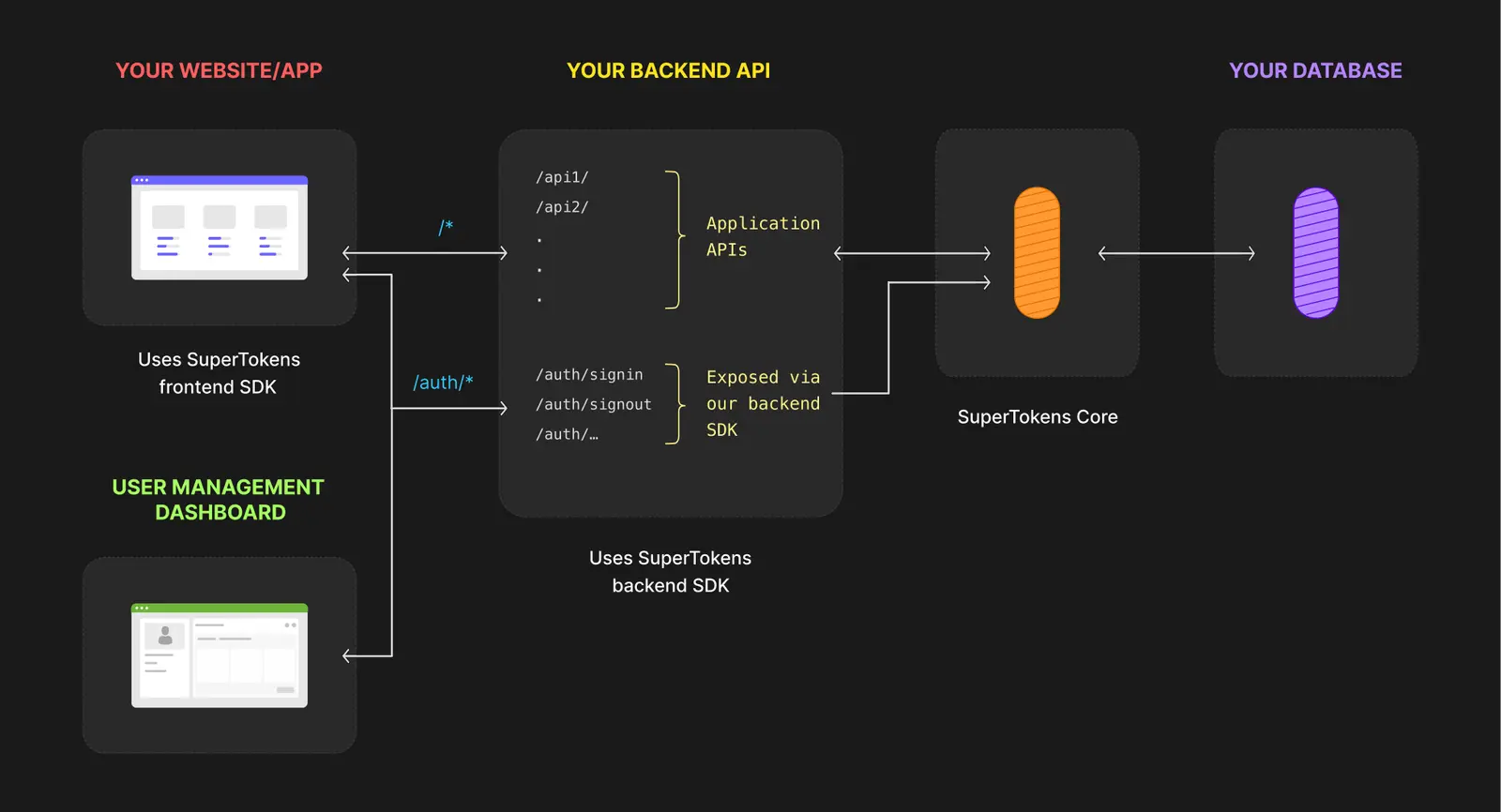Click the blue /auth/* arrow label

[x=443, y=383]
